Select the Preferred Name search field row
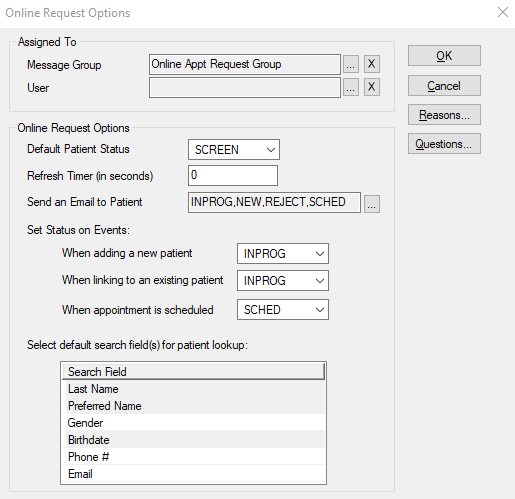The height and width of the screenshot is (499, 515). 193,406
